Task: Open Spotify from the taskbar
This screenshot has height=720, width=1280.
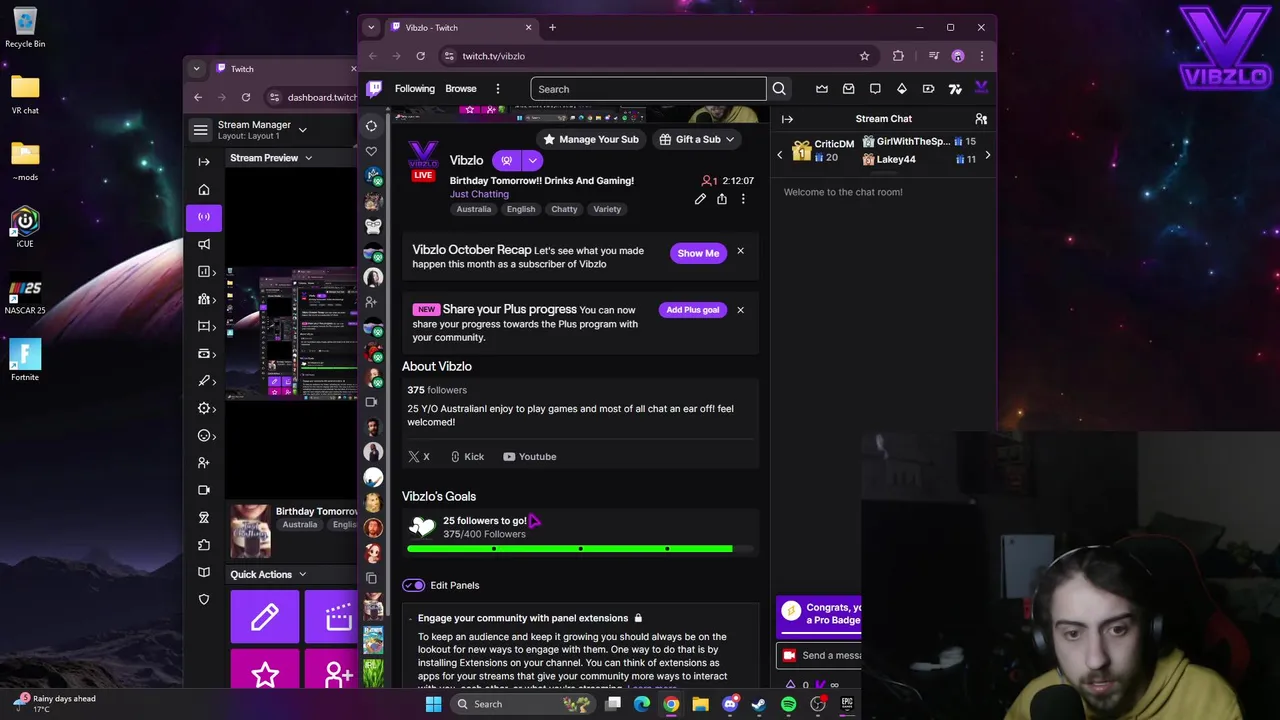Action: (788, 704)
